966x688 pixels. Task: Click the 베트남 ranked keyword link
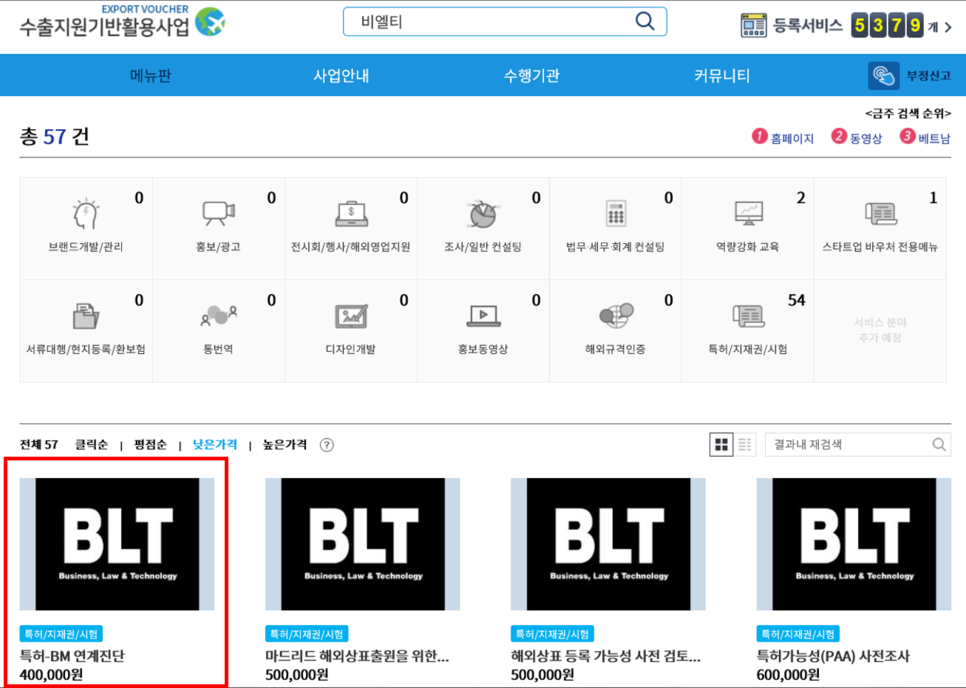(x=934, y=139)
